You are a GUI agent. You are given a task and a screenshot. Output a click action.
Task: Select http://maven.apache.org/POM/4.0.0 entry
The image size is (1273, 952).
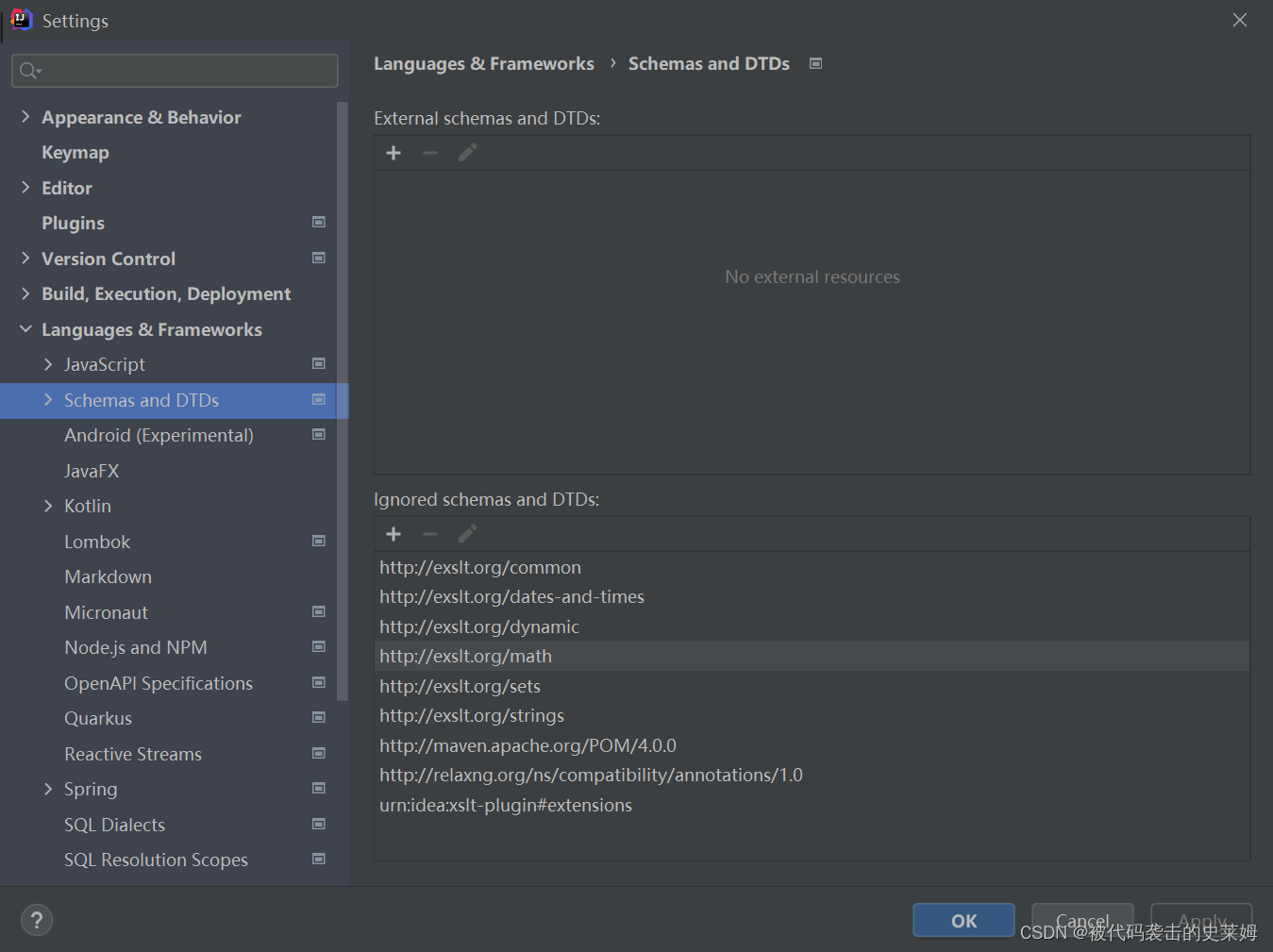click(x=812, y=745)
